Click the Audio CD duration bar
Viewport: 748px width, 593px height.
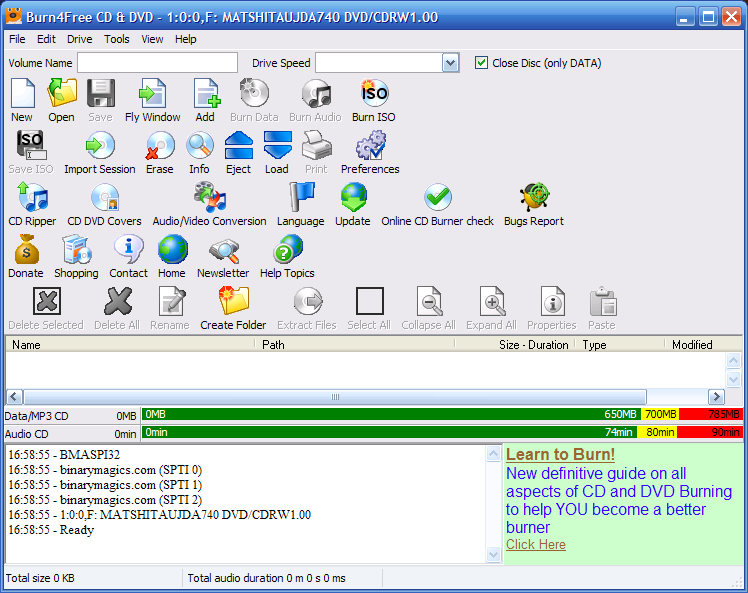[x=441, y=432]
